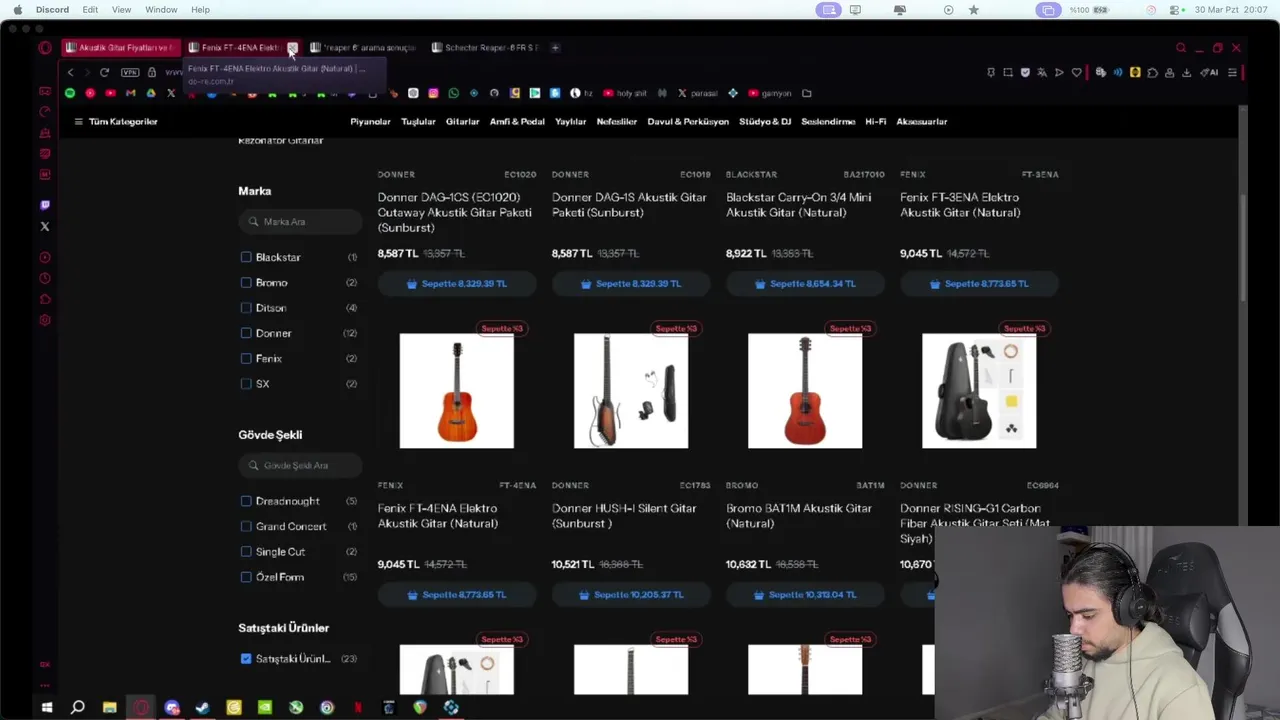Open macOS Edit menu
The image size is (1280, 720).
pyautogui.click(x=90, y=10)
